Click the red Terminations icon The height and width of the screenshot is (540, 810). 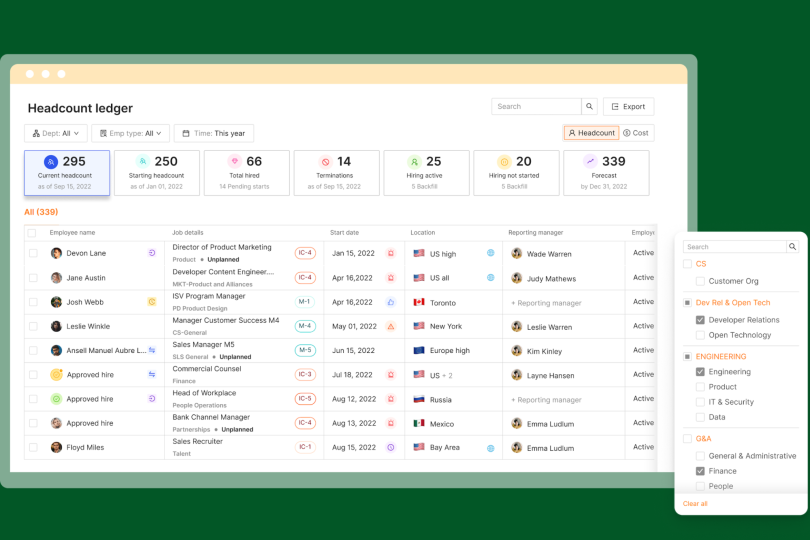tap(325, 162)
